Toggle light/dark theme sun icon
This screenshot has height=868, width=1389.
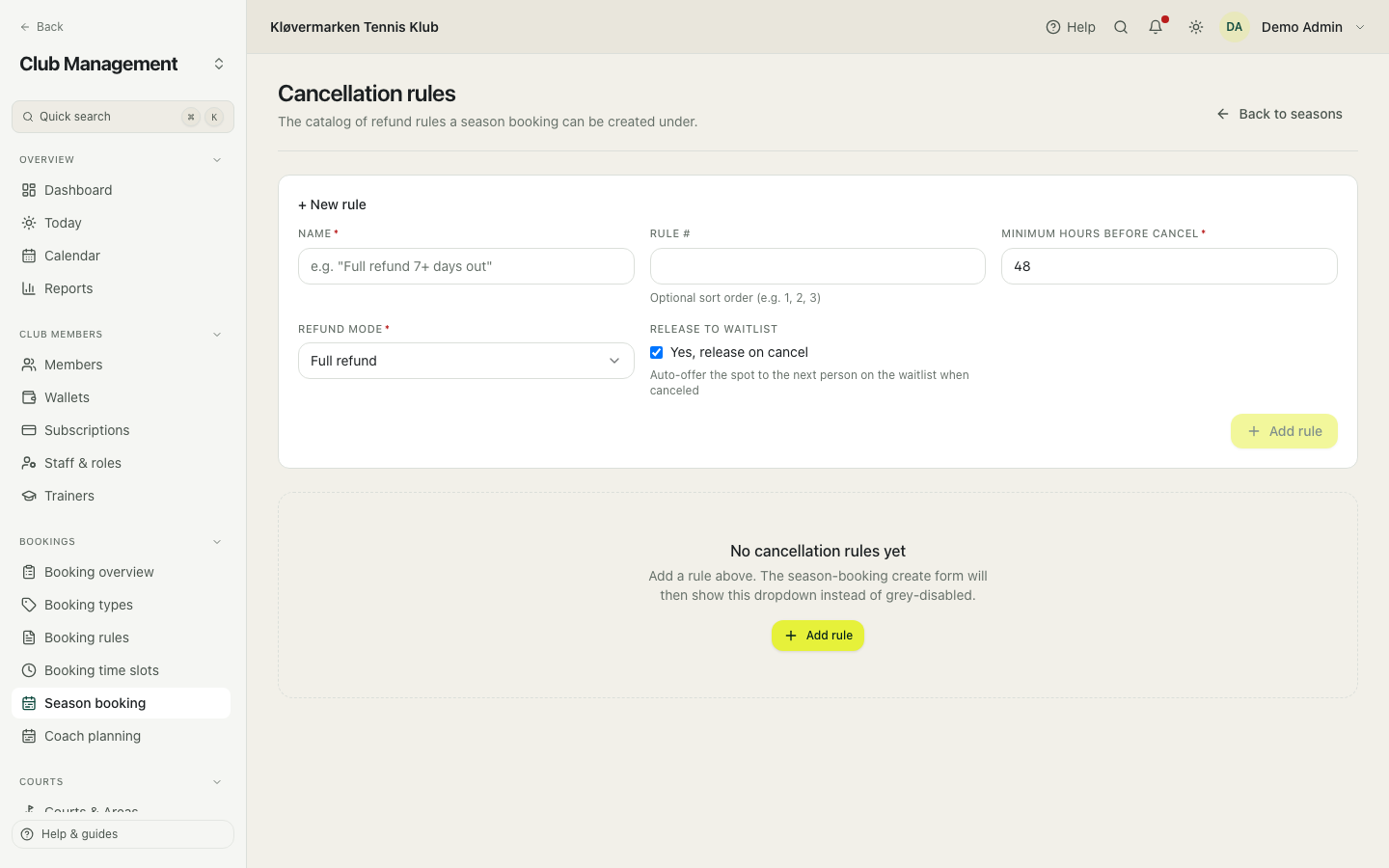1196,27
